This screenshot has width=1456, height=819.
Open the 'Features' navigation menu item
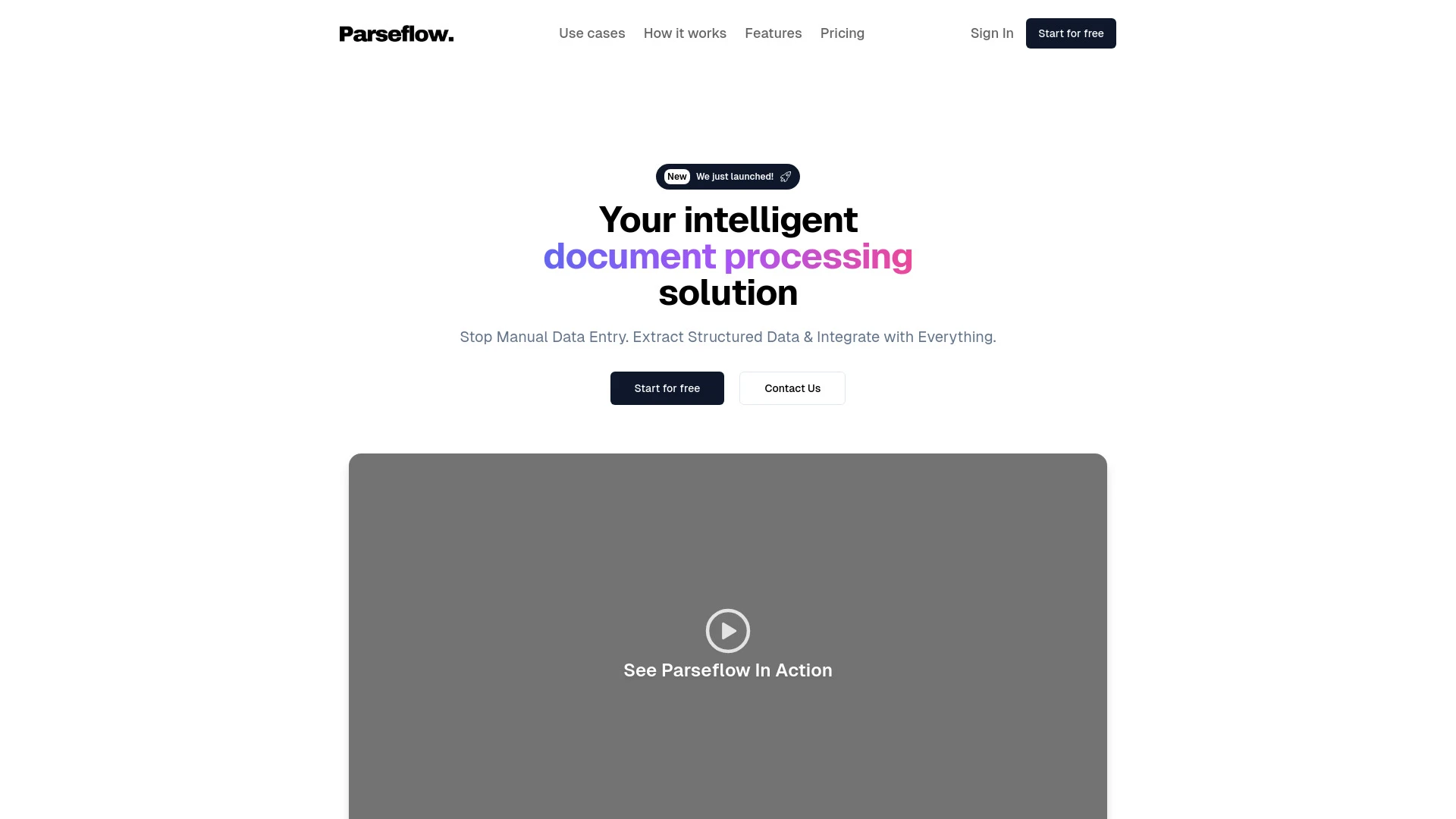(x=773, y=33)
